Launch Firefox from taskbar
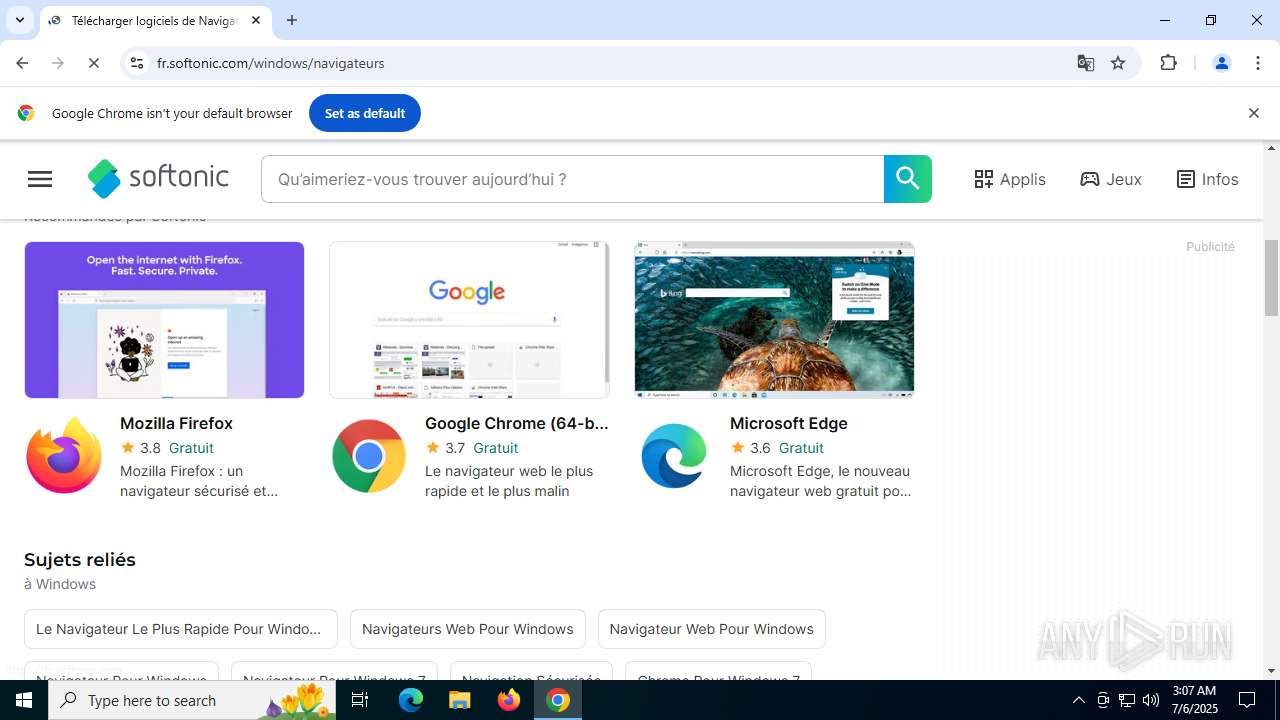Viewport: 1280px width, 720px height. tap(509, 700)
